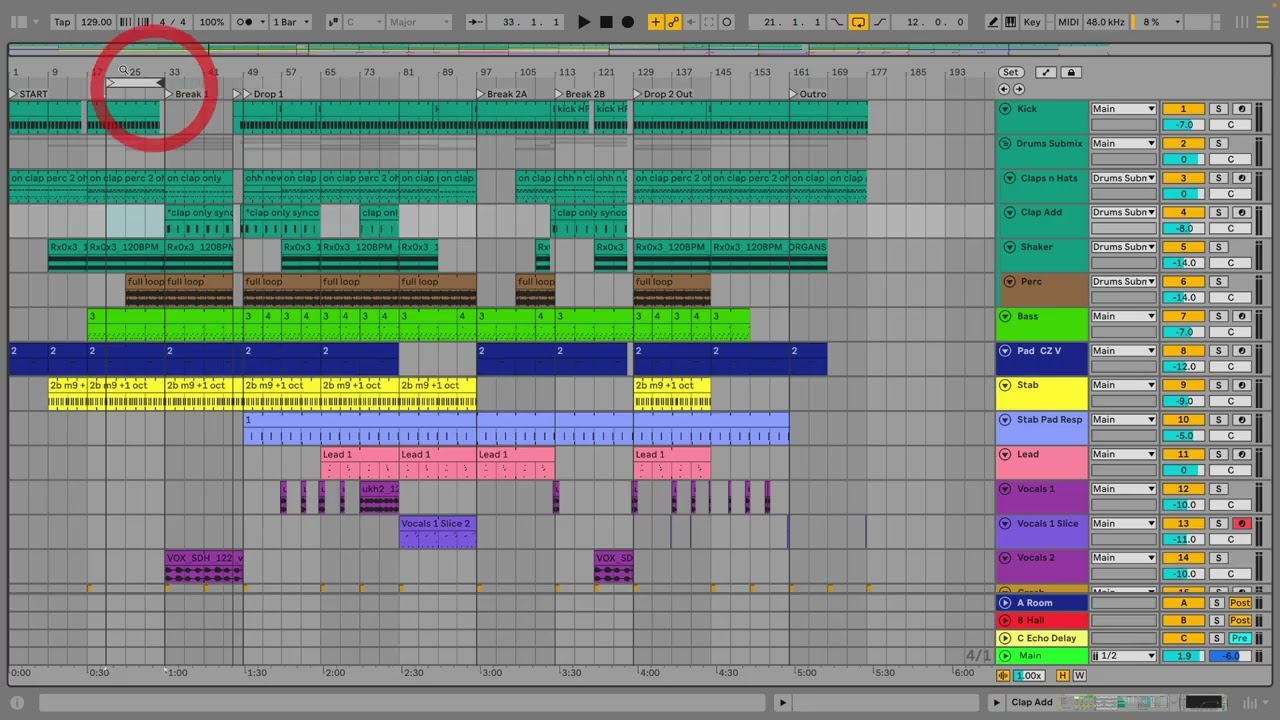
Task: Toggle the computer MIDI keyboard icon
Action: tap(1010, 22)
